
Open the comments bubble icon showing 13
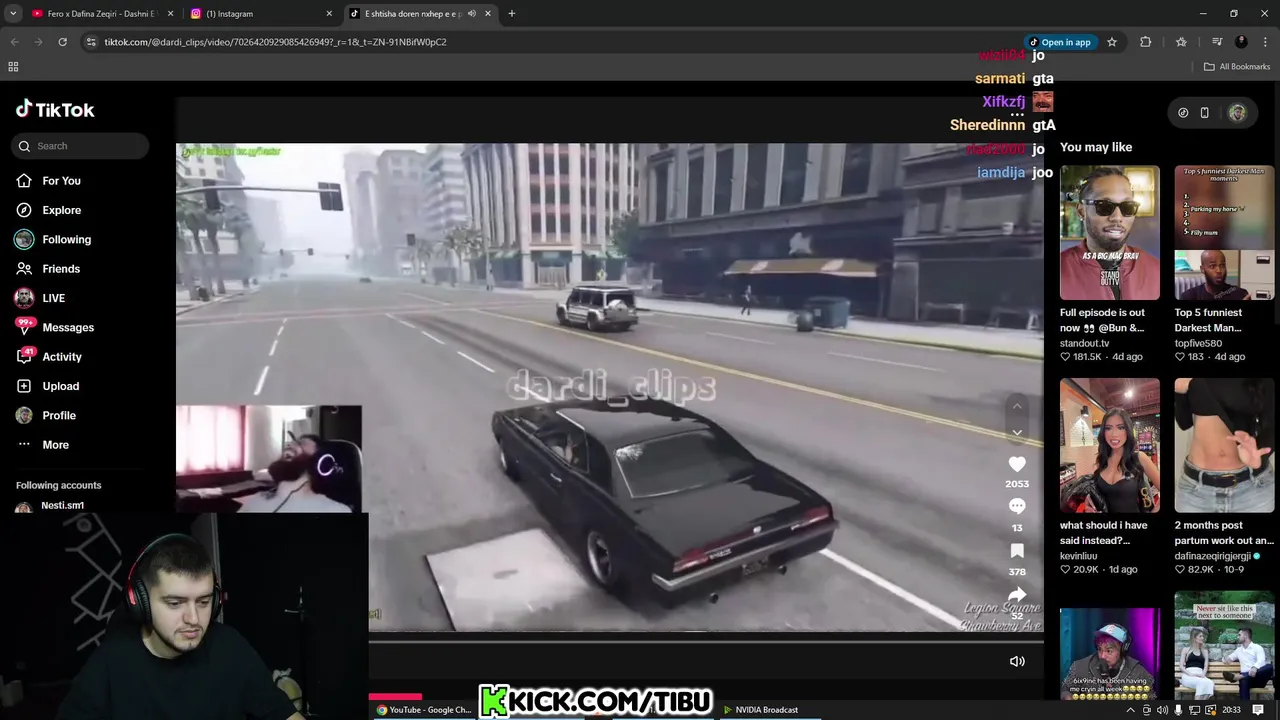coord(1017,506)
